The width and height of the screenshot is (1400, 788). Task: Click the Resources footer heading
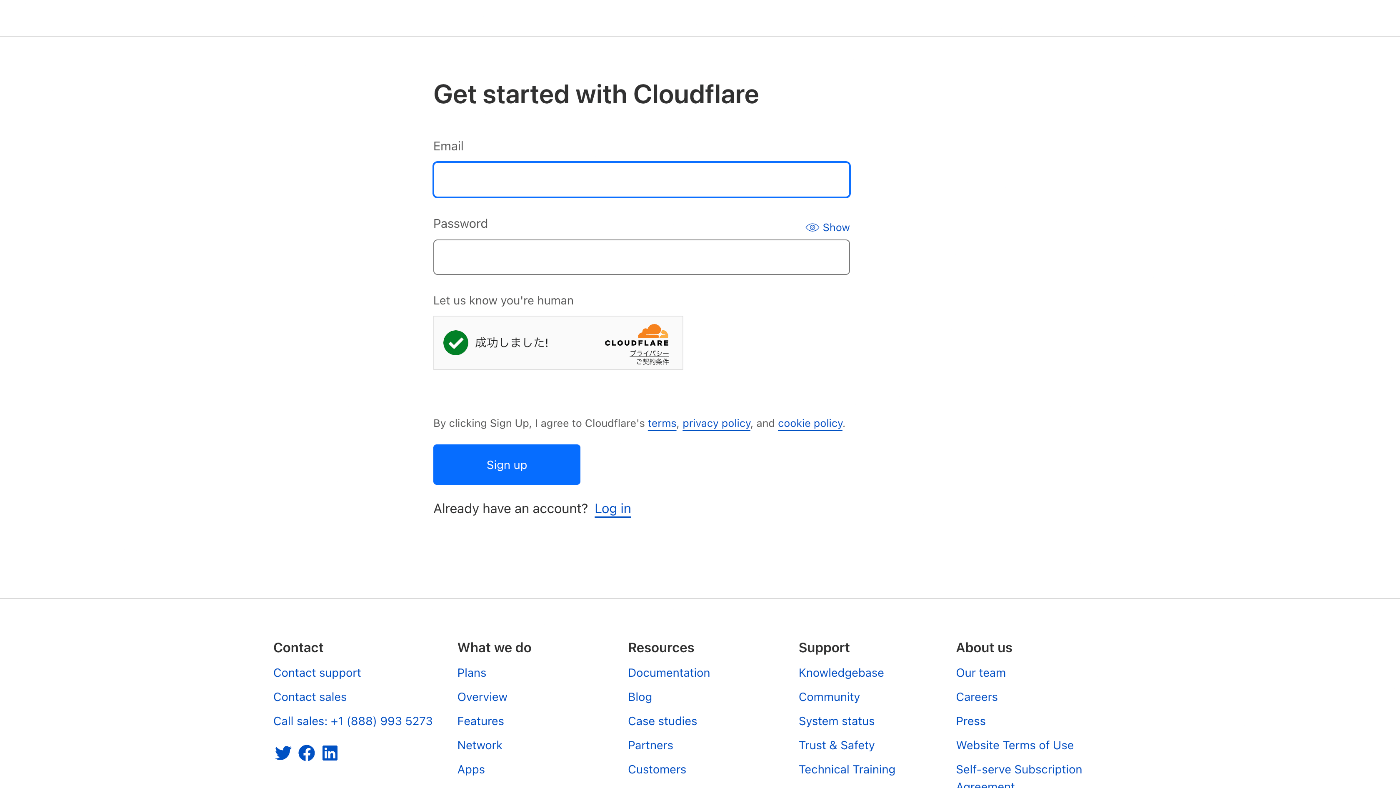point(661,648)
